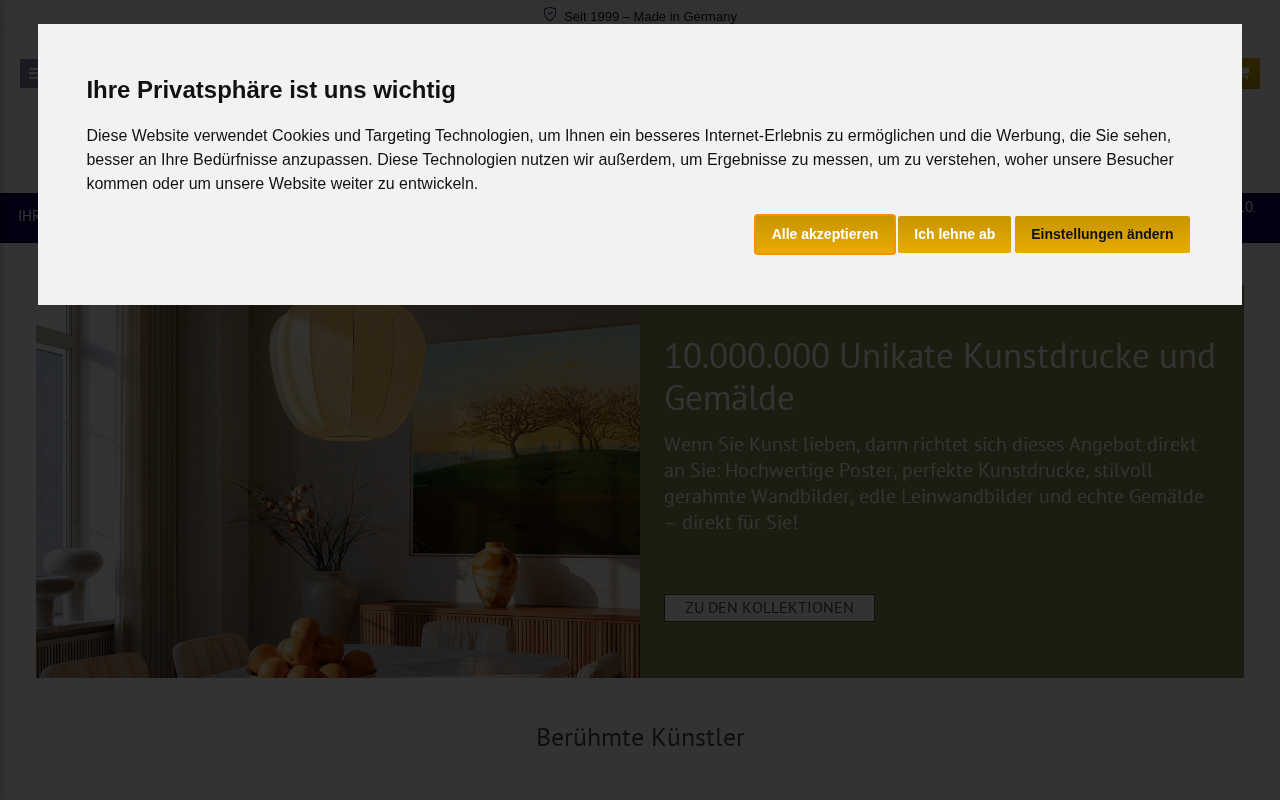Click the hero paragraph starting Wenn Sie Kunst lieben

(934, 483)
